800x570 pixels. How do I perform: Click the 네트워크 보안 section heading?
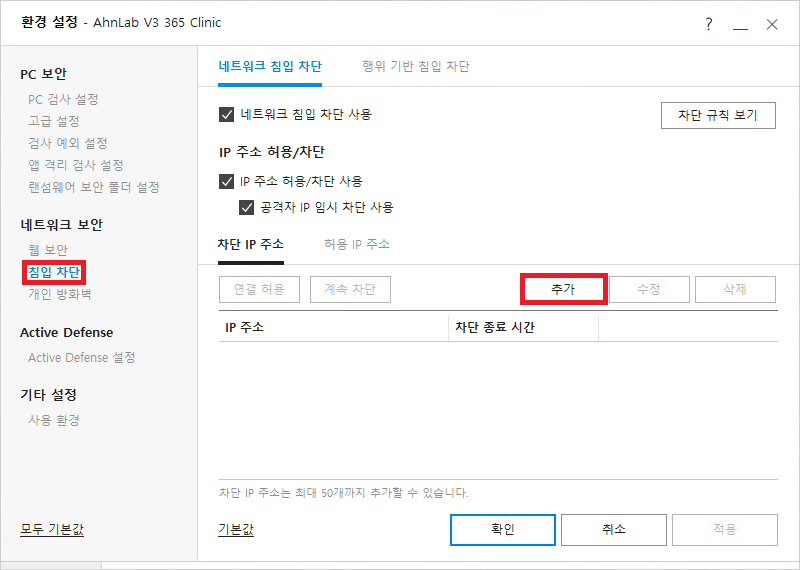(x=61, y=225)
